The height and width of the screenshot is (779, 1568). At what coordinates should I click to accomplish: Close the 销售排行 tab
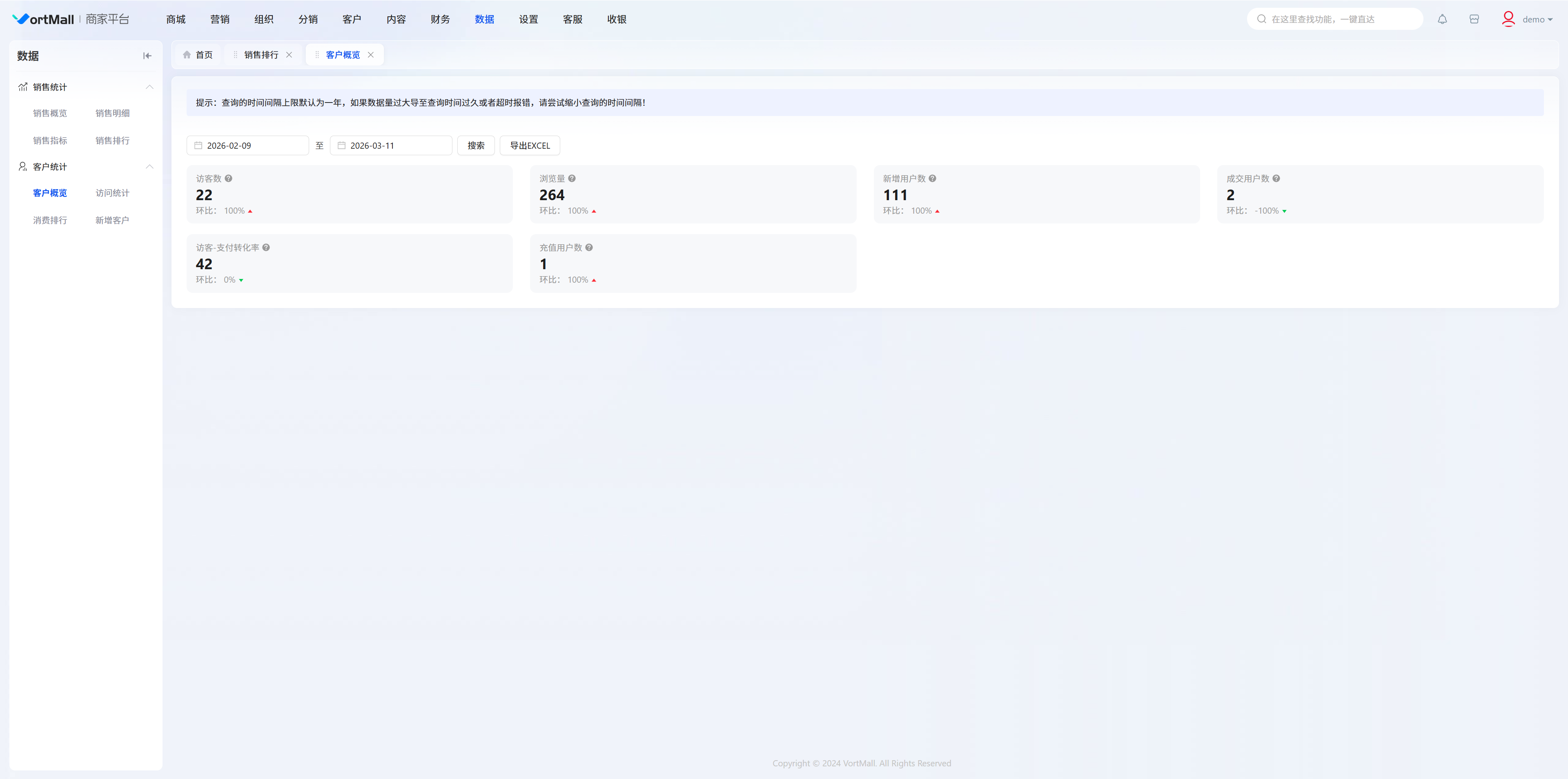coord(289,55)
